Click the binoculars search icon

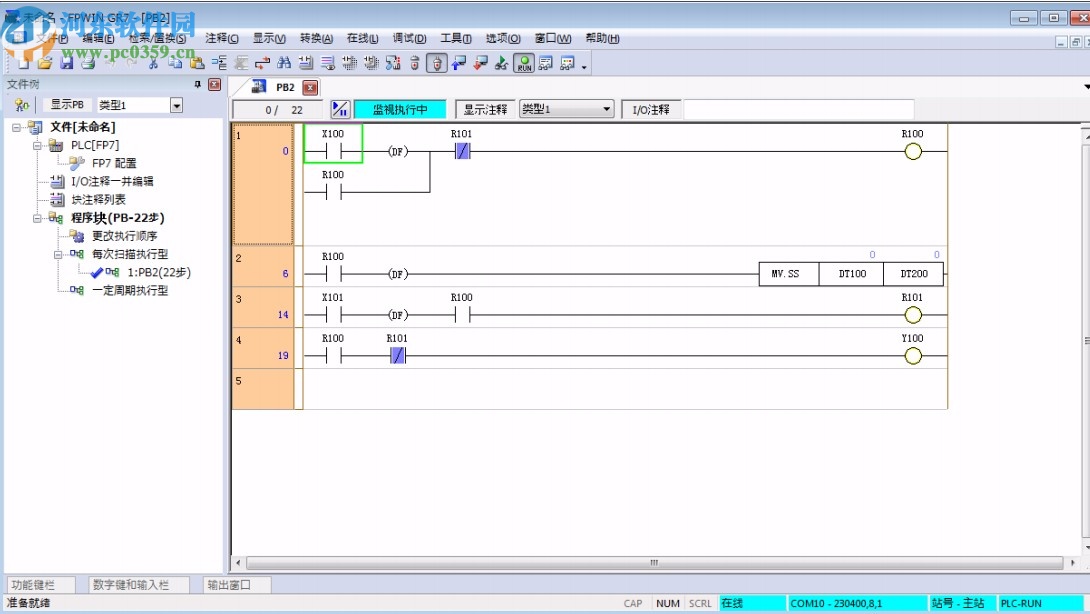click(284, 63)
